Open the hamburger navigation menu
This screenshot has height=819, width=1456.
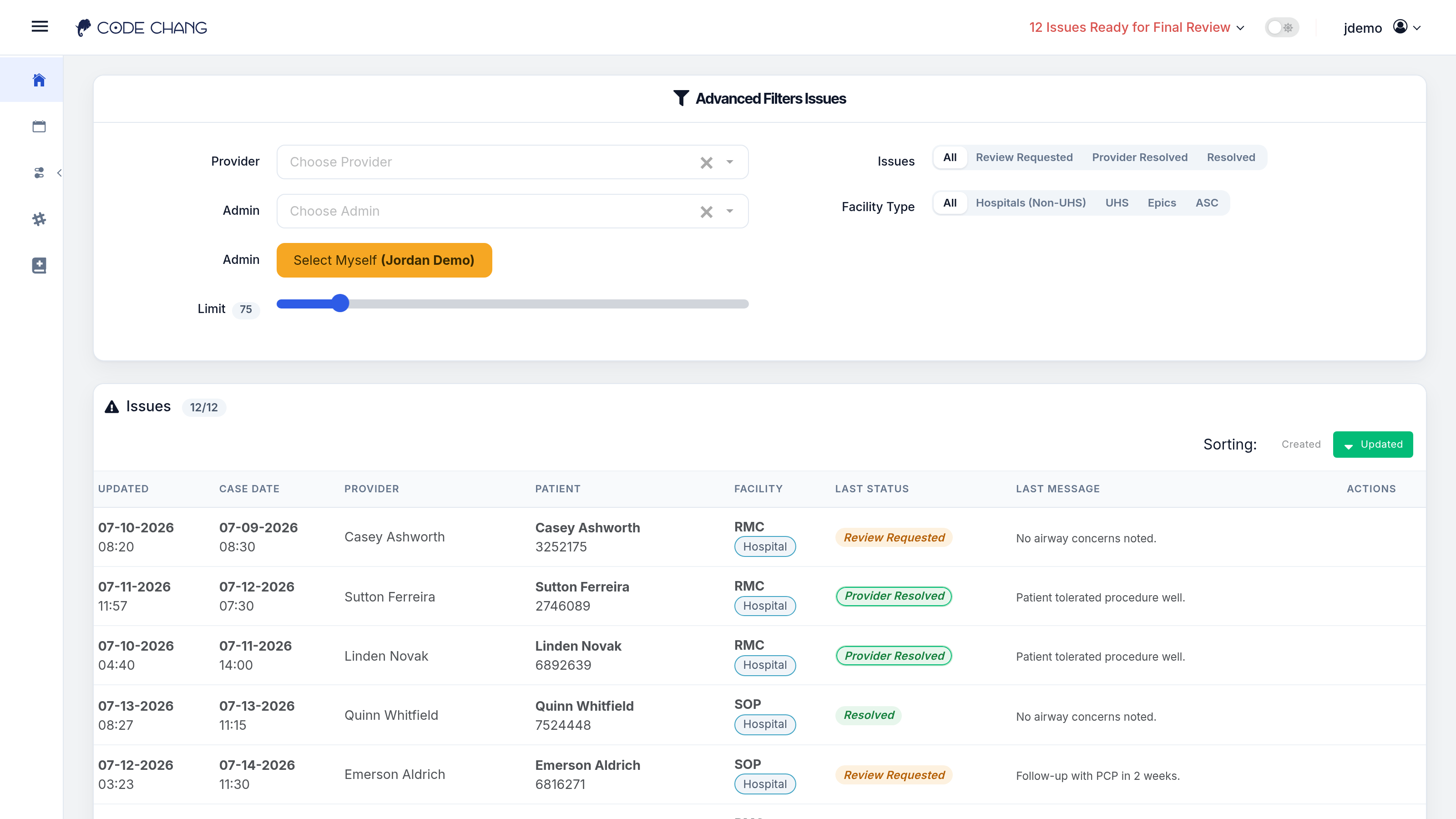(40, 26)
